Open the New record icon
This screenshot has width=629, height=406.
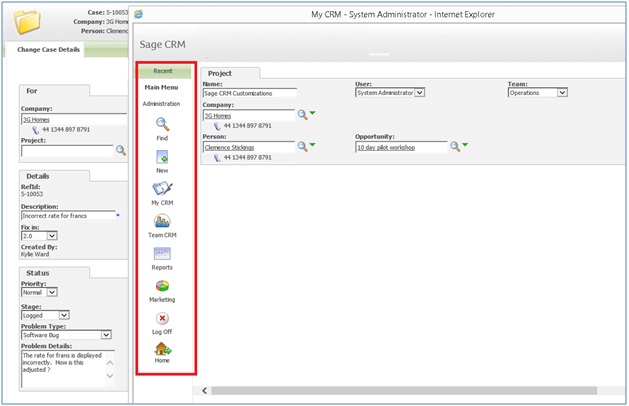click(x=162, y=157)
